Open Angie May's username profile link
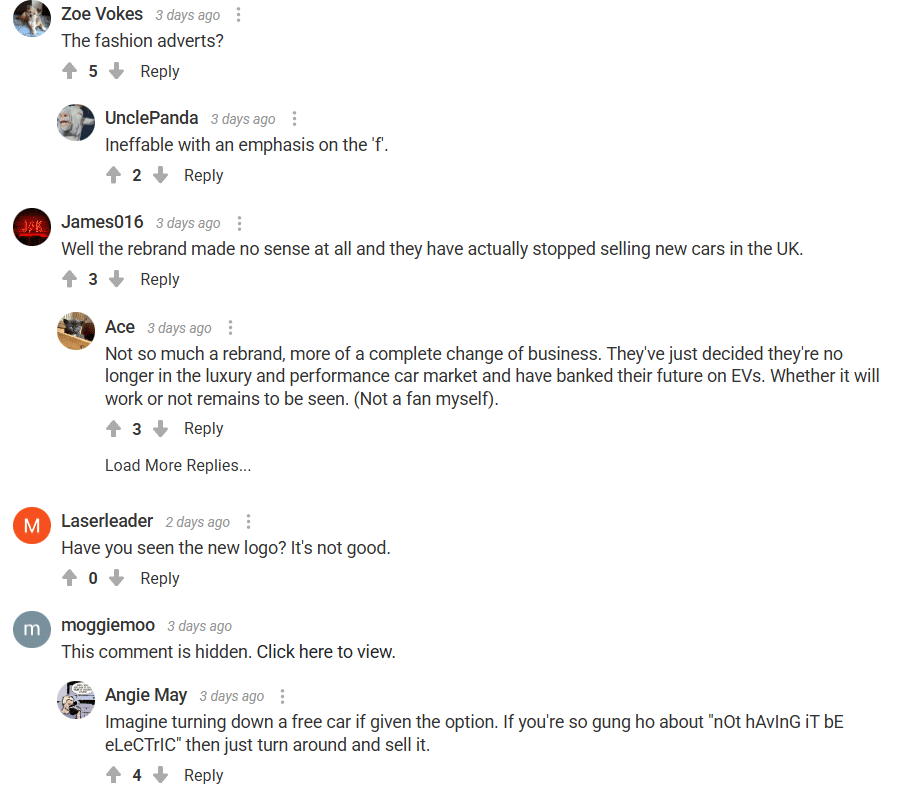The image size is (897, 786). (145, 695)
